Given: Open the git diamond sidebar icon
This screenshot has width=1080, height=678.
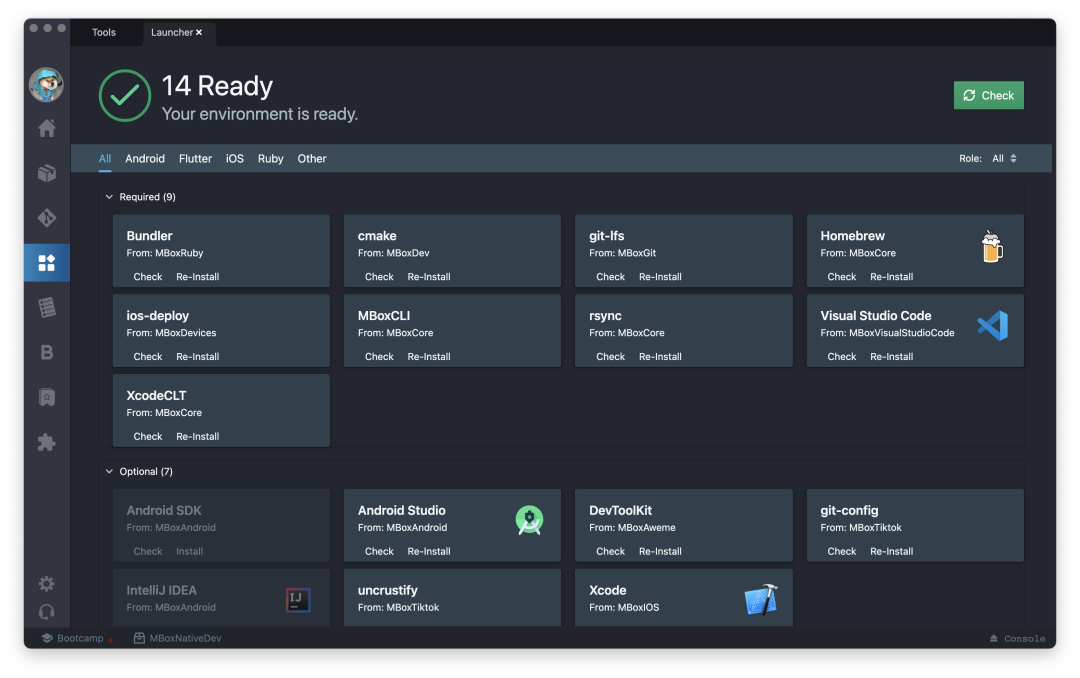Looking at the screenshot, I should [x=47, y=218].
